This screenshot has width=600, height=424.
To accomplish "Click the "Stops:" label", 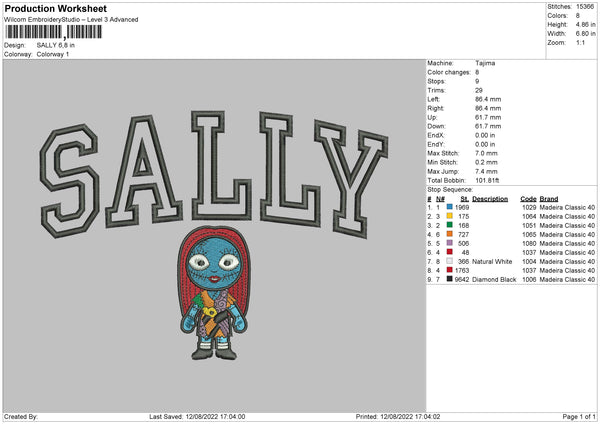I will pyautogui.click(x=437, y=81).
